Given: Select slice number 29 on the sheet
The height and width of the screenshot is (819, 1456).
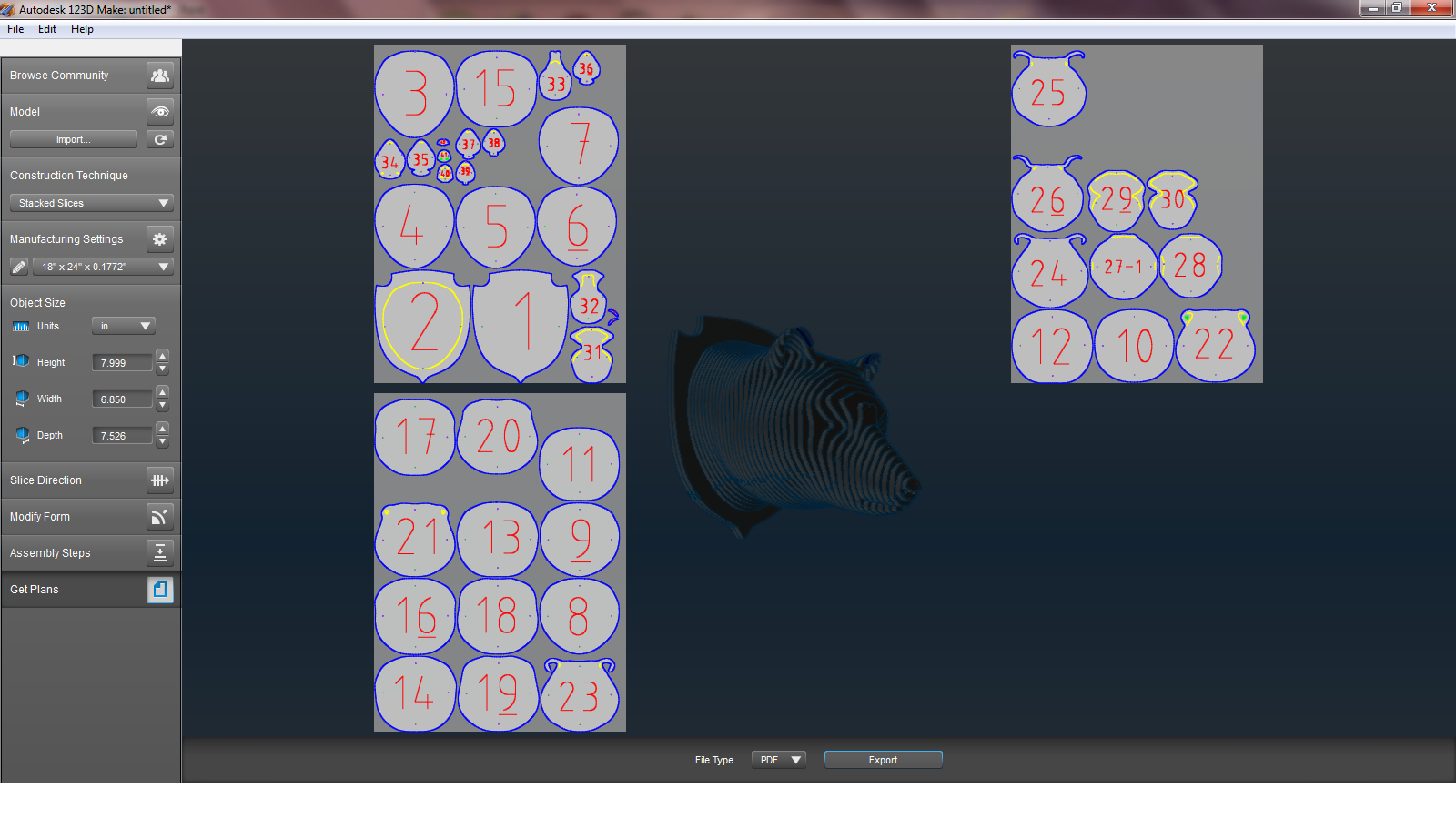Looking at the screenshot, I should [x=1117, y=199].
